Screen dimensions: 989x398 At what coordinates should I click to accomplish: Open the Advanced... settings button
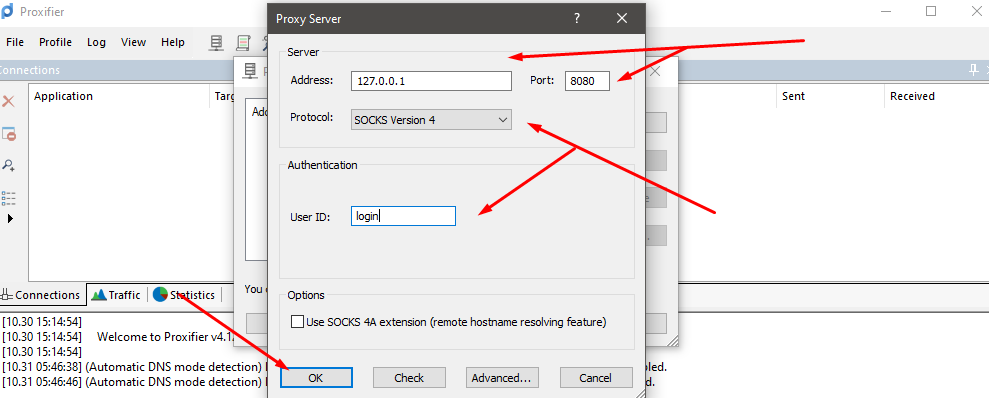click(x=502, y=378)
